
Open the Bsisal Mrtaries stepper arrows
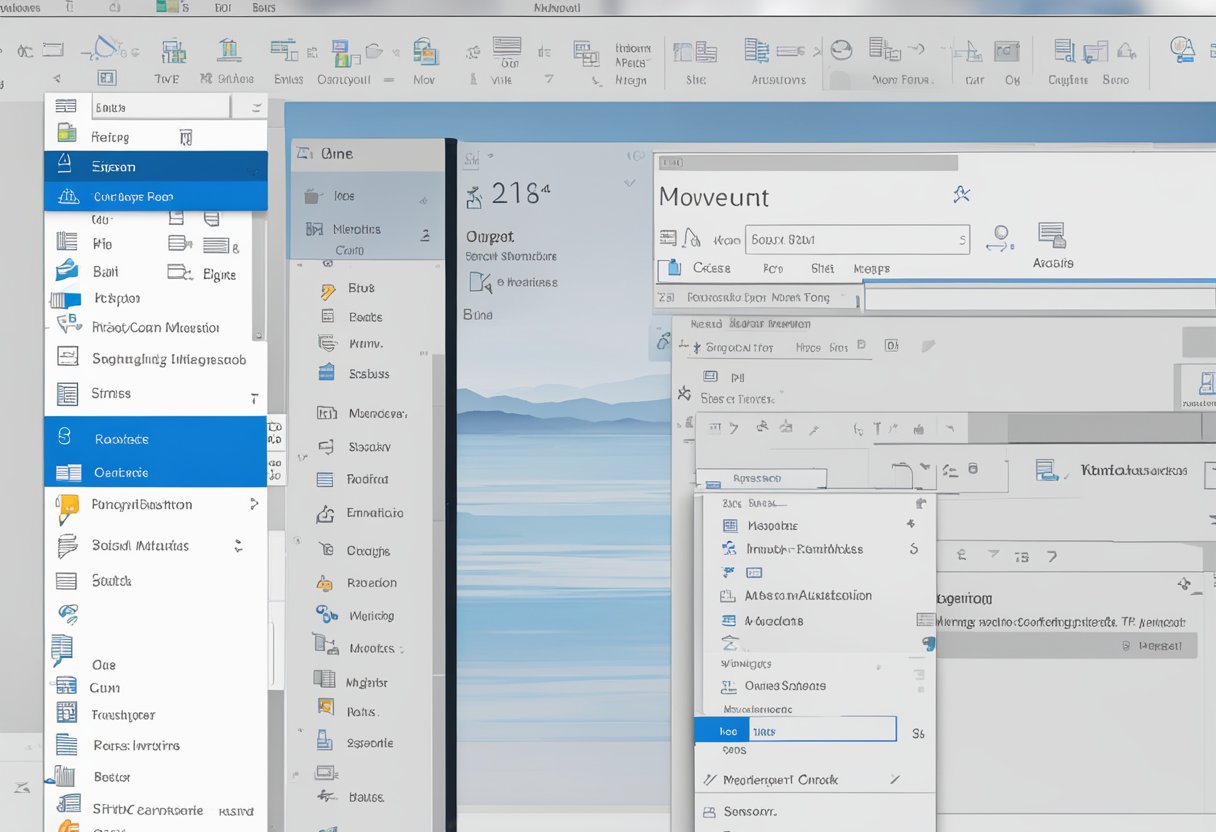239,546
